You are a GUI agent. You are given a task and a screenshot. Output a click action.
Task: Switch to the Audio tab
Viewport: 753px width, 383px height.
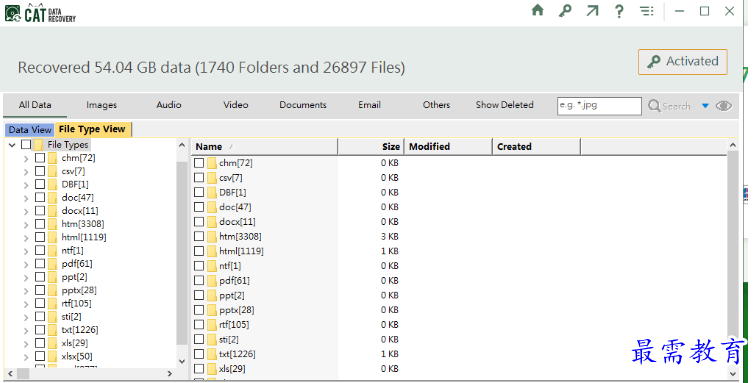pyautogui.click(x=169, y=105)
